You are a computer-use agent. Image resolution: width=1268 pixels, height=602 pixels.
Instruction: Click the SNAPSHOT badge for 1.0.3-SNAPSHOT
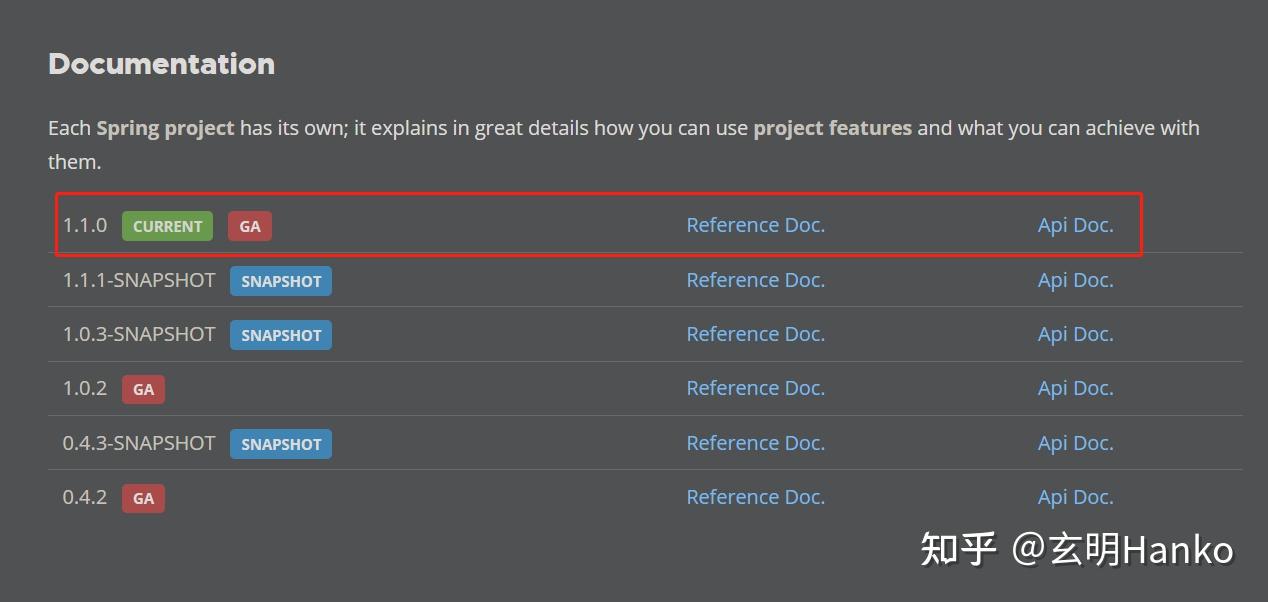click(x=281, y=335)
